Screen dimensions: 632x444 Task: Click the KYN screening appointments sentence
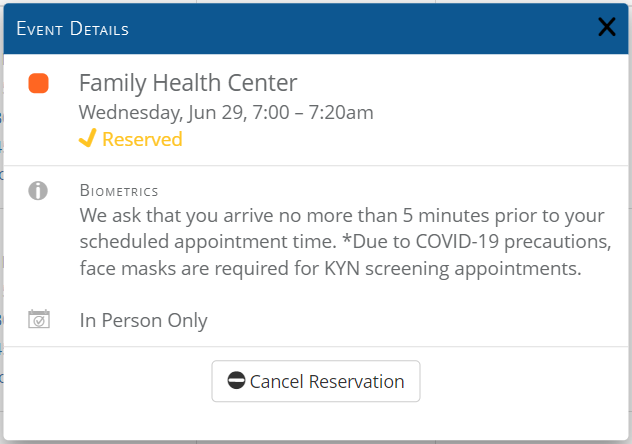point(331,268)
